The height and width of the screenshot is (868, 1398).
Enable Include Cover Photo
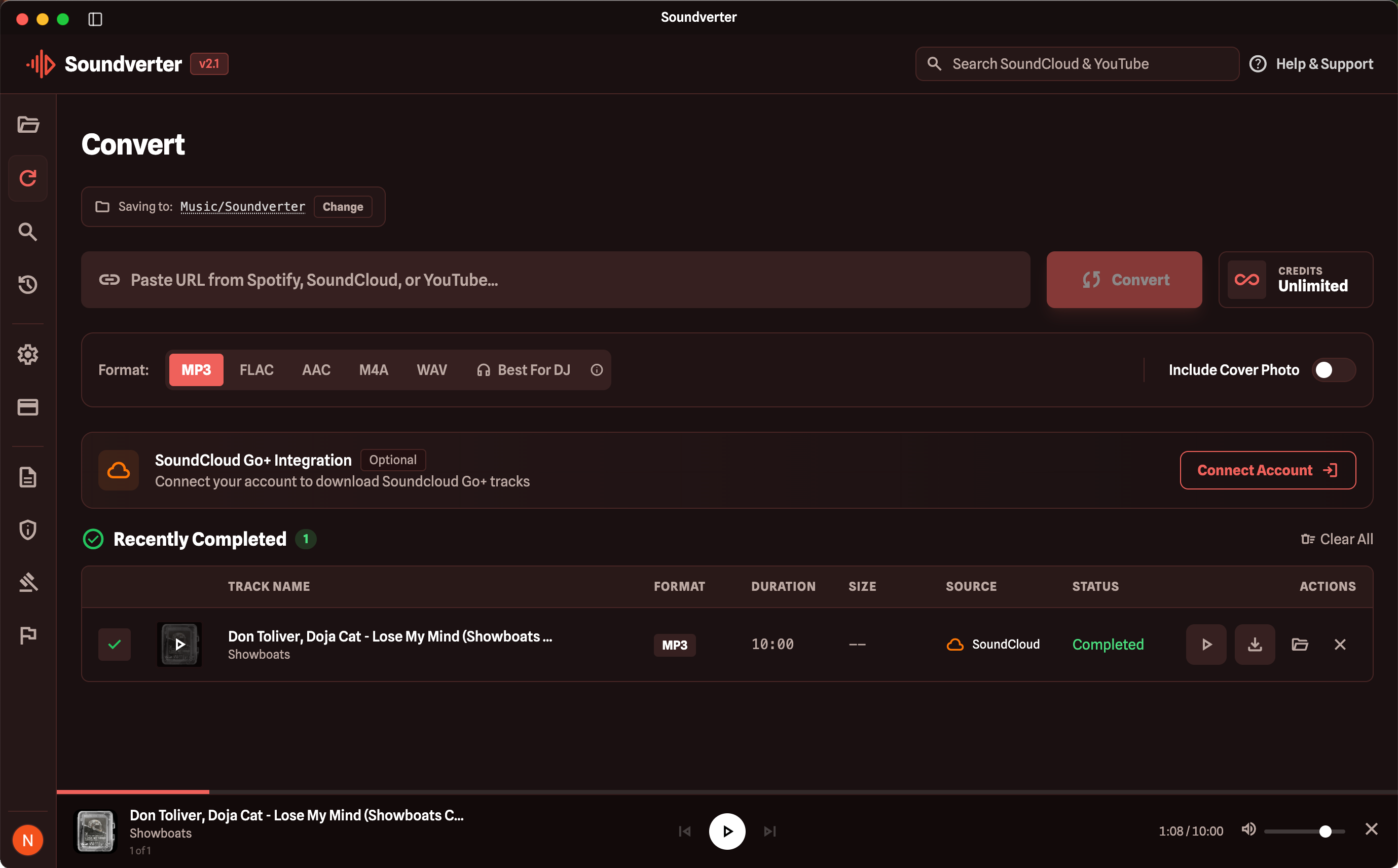[1333, 370]
